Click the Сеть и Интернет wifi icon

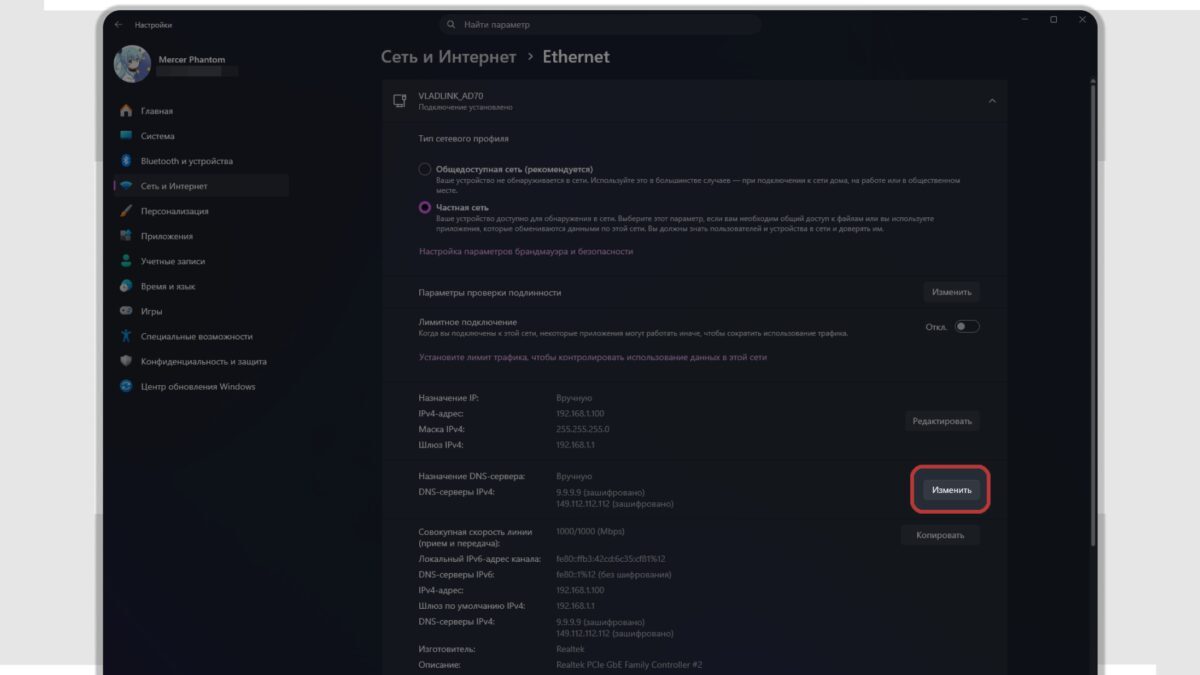point(126,186)
